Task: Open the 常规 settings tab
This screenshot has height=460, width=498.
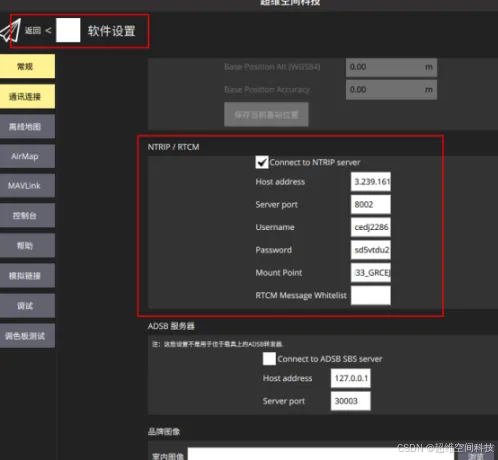Action: pyautogui.click(x=27, y=66)
